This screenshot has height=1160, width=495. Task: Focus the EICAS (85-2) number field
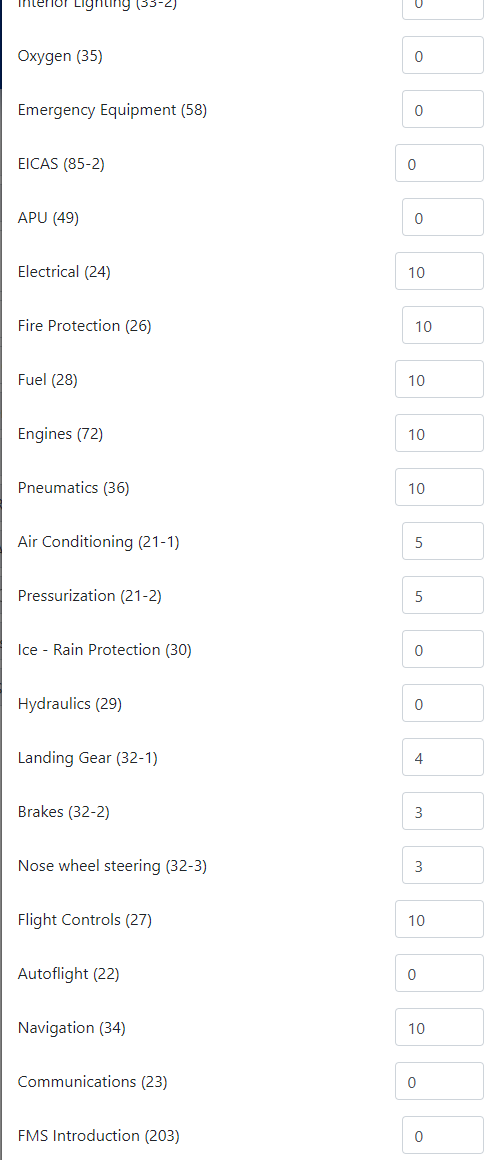click(x=440, y=164)
